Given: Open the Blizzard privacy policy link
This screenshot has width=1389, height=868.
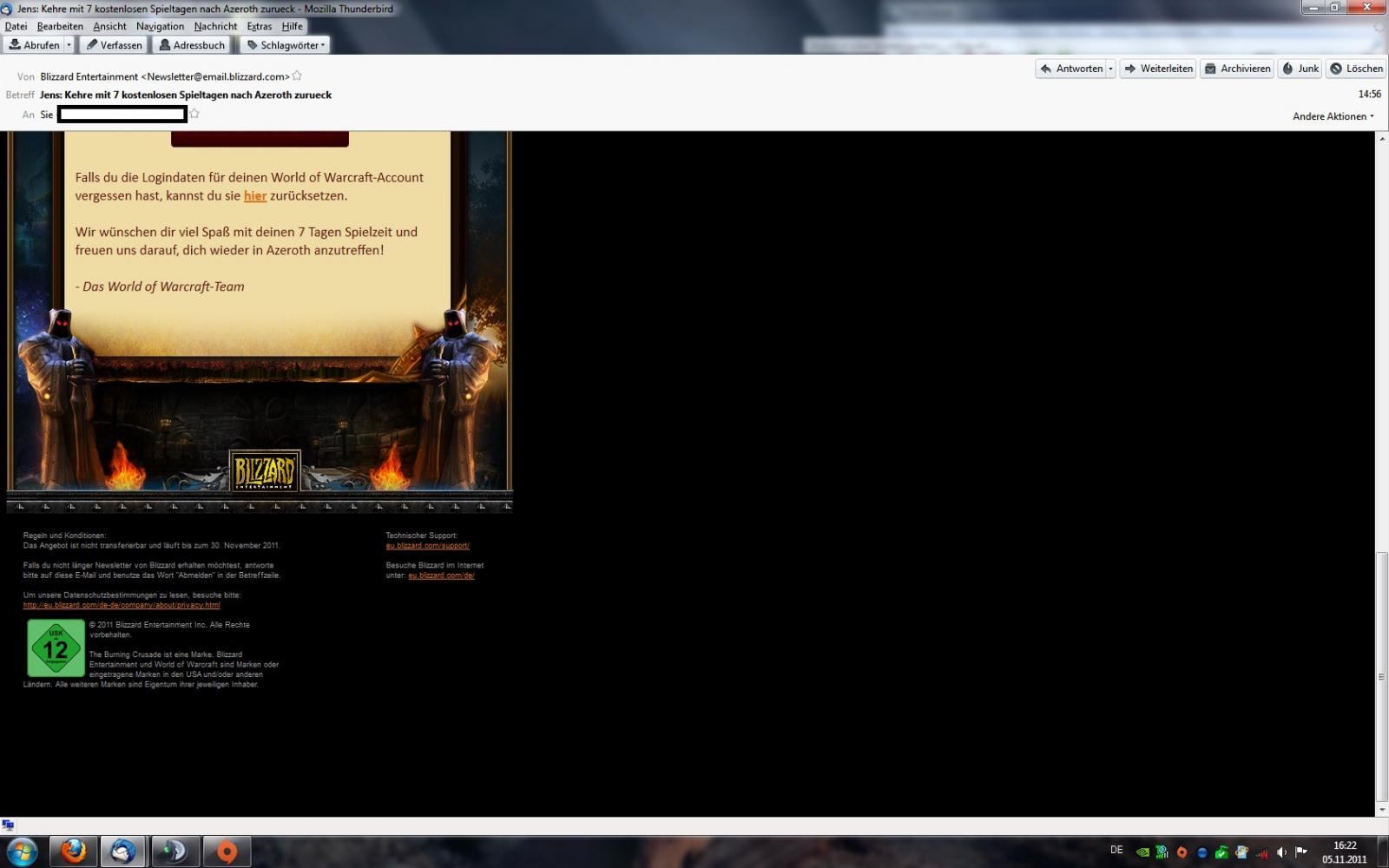Looking at the screenshot, I should [122, 605].
